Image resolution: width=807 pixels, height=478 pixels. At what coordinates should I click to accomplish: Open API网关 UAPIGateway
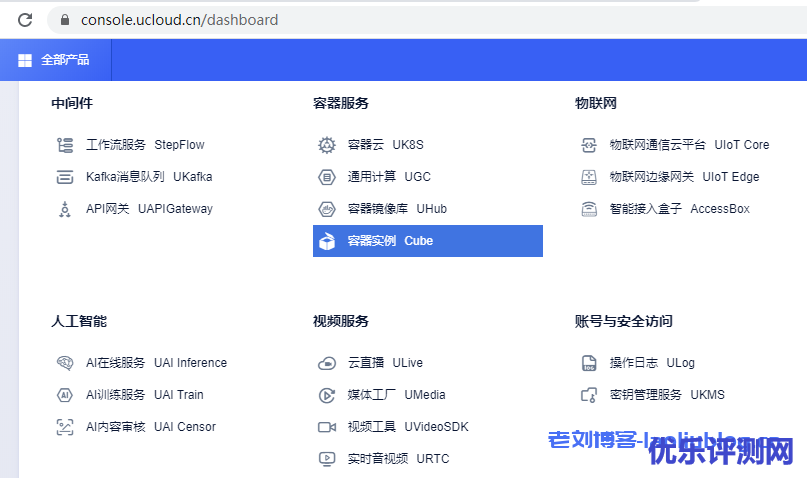coord(149,209)
